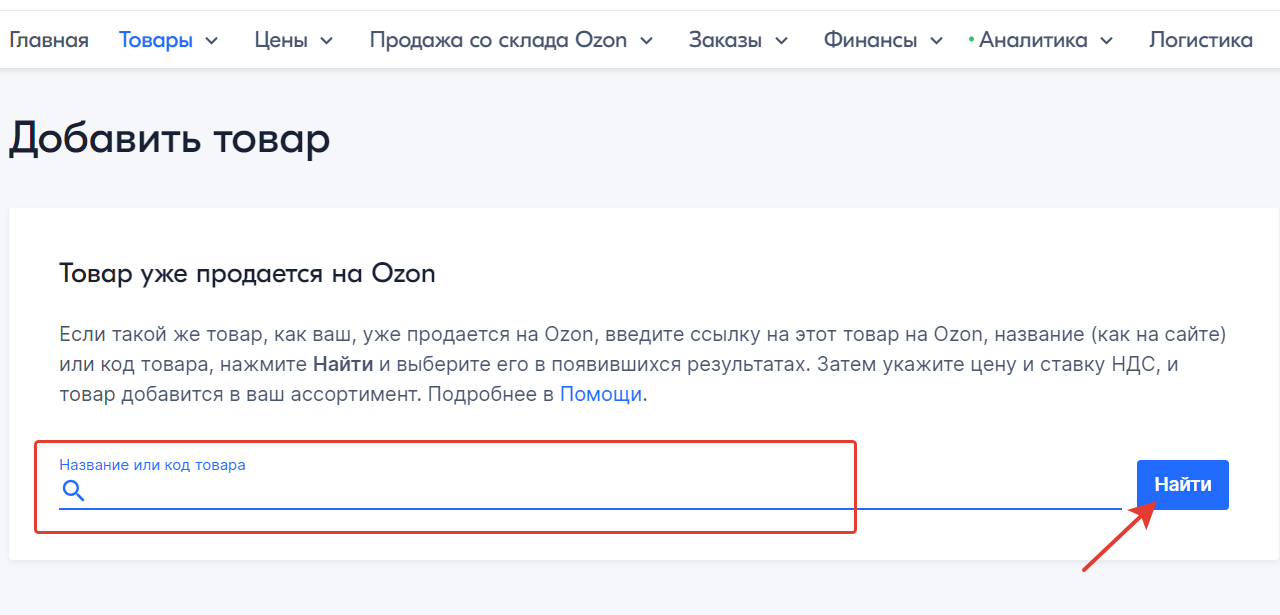Go to the Главная menu item

coord(49,40)
